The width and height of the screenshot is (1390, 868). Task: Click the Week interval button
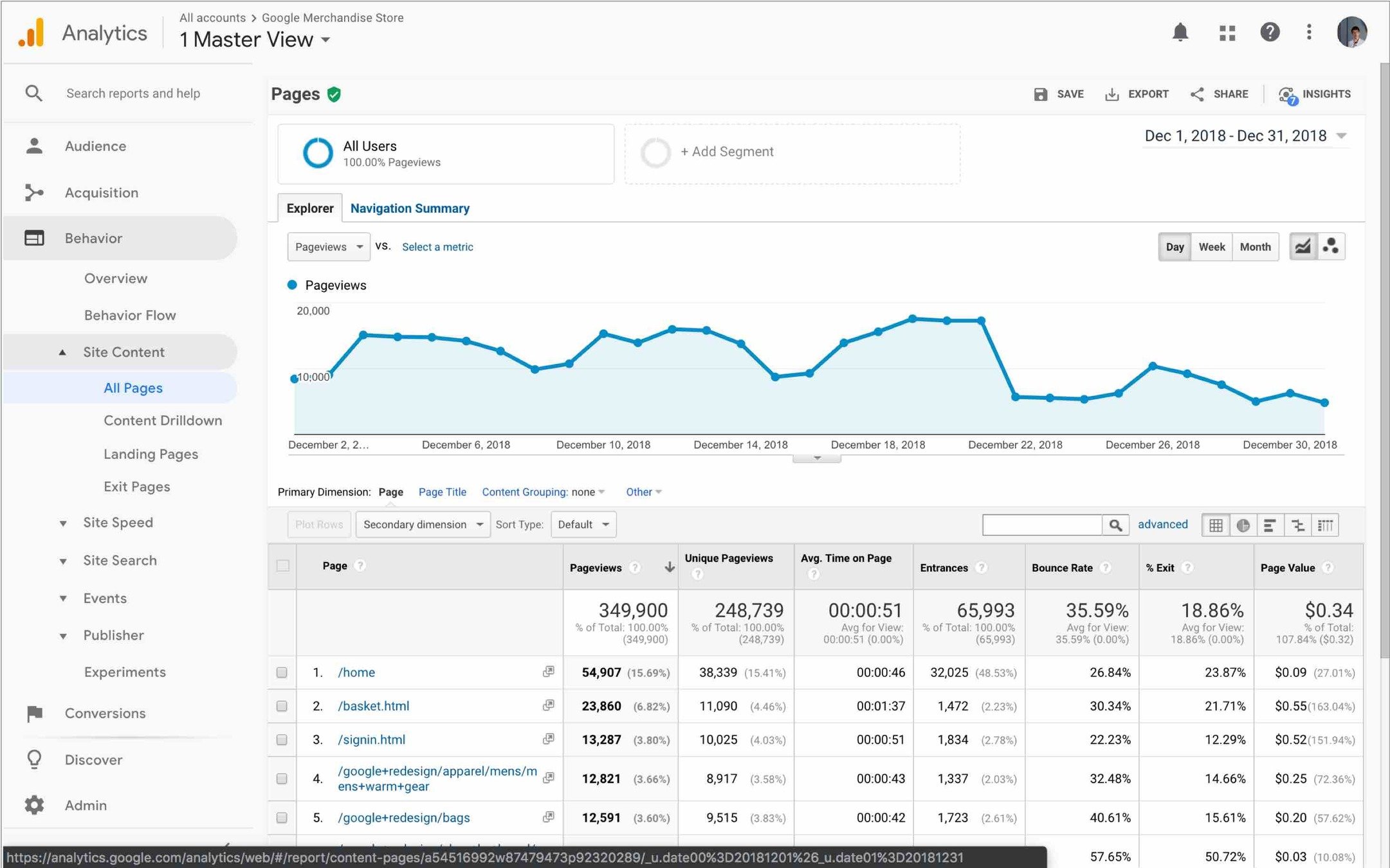point(1211,247)
